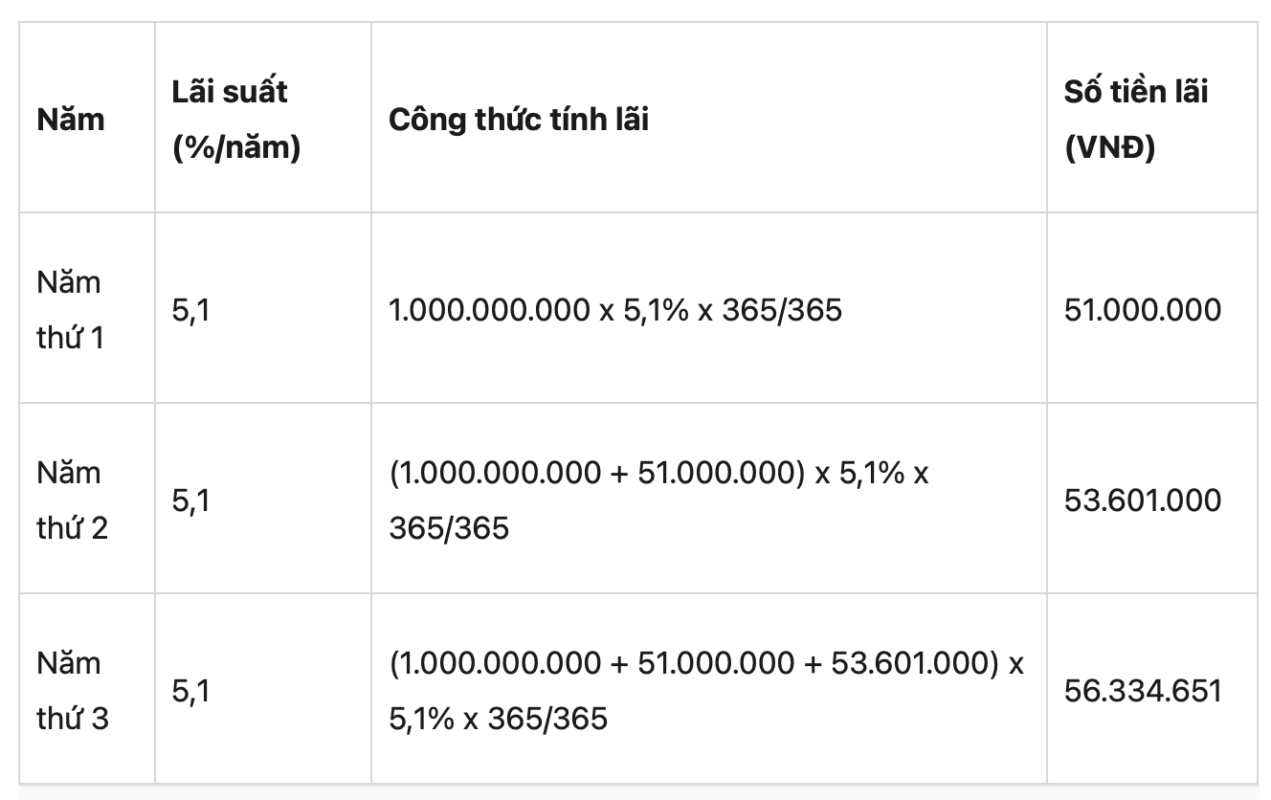Select the 'Năm thứ 2' row label
The image size is (1271, 800).
(x=70, y=499)
